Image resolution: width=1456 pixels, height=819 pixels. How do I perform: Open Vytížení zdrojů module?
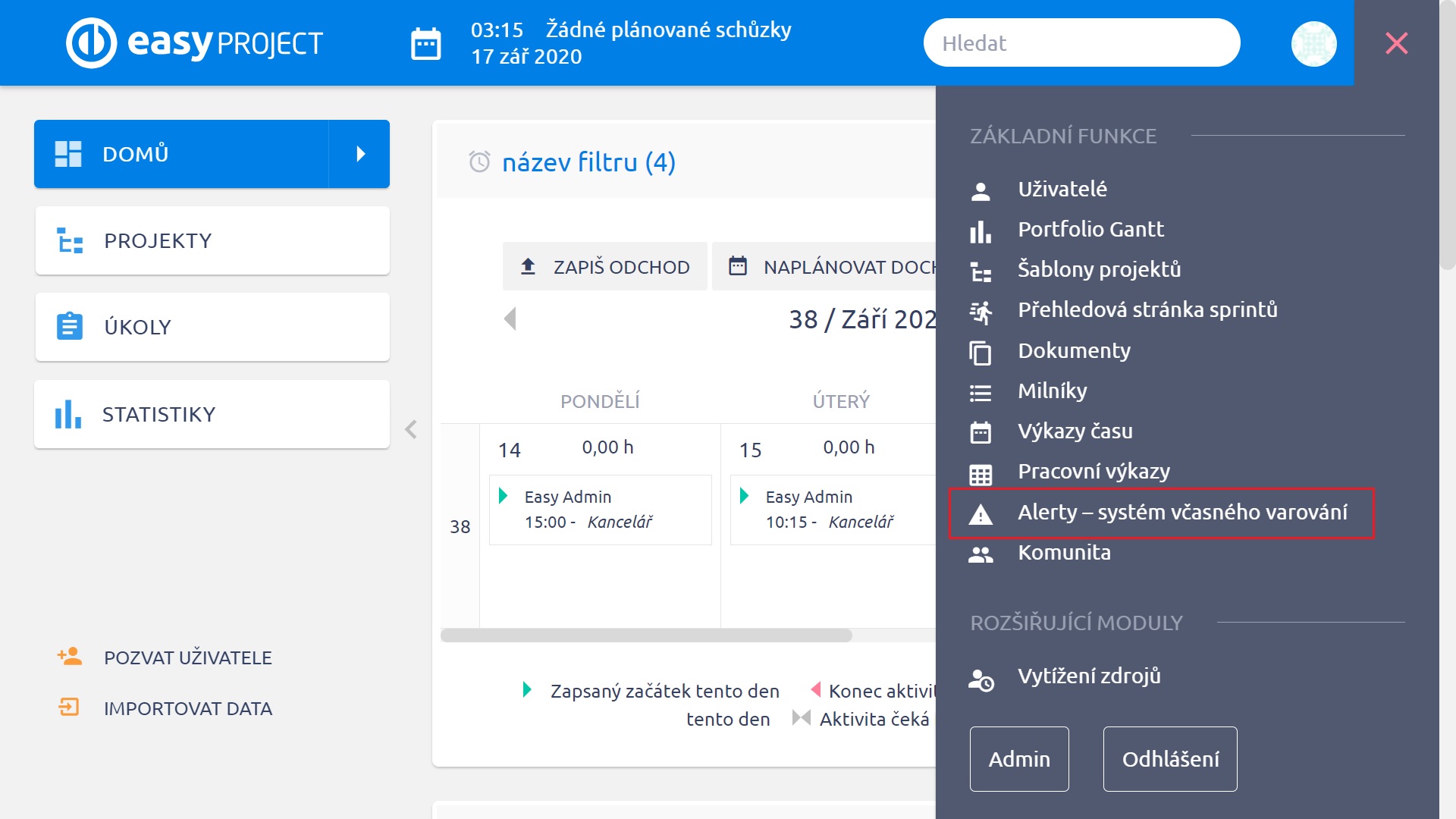coord(1090,676)
